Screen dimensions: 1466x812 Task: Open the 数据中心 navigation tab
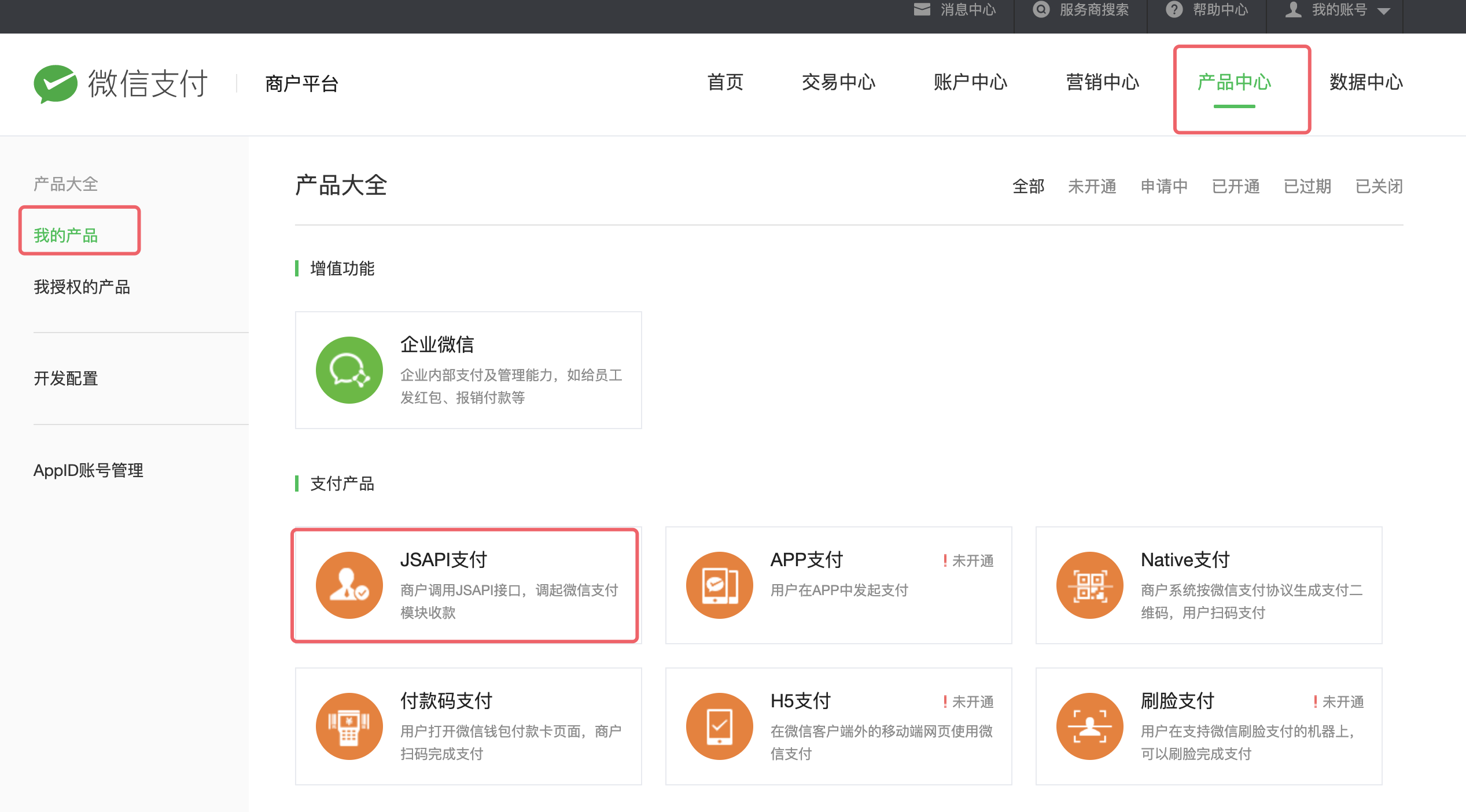1366,83
